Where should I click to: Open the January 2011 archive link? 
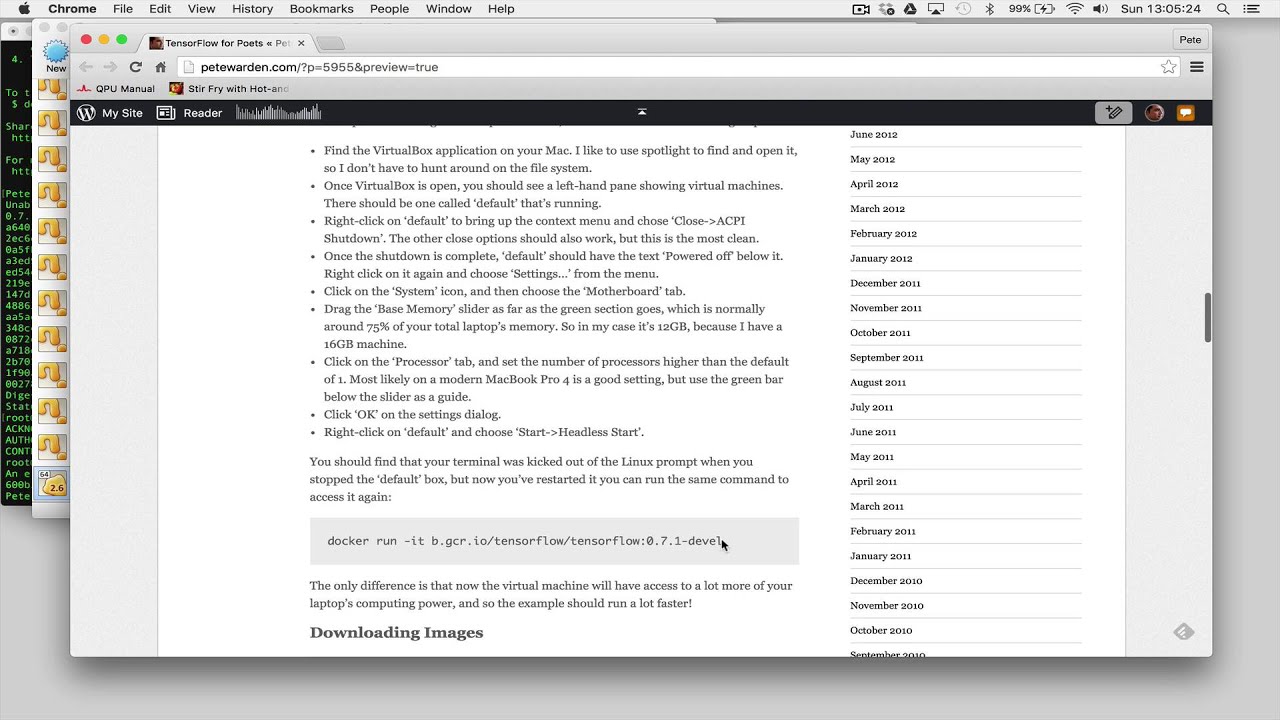(x=880, y=556)
